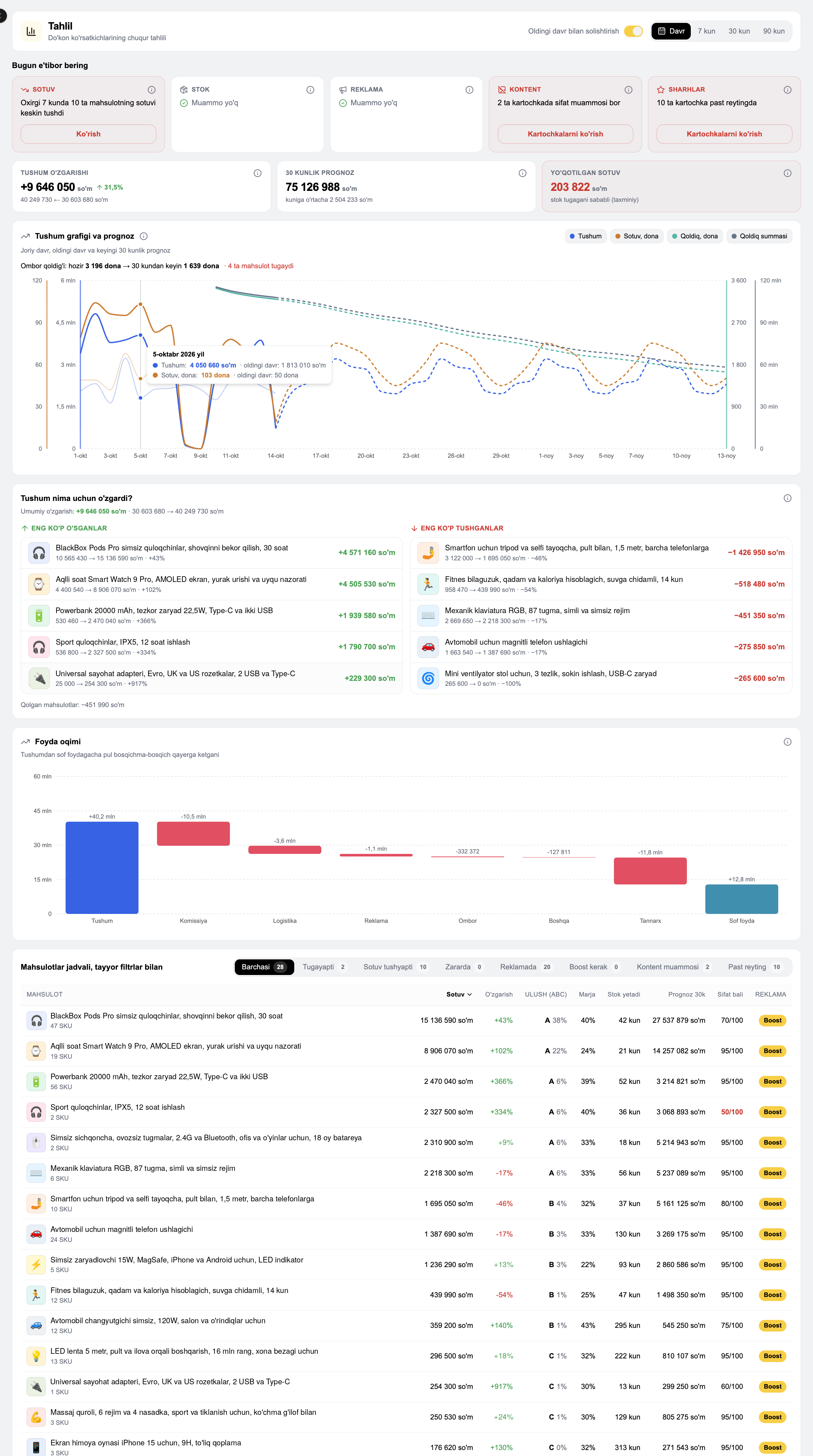
Task: Select the Davr period option
Action: click(x=671, y=31)
